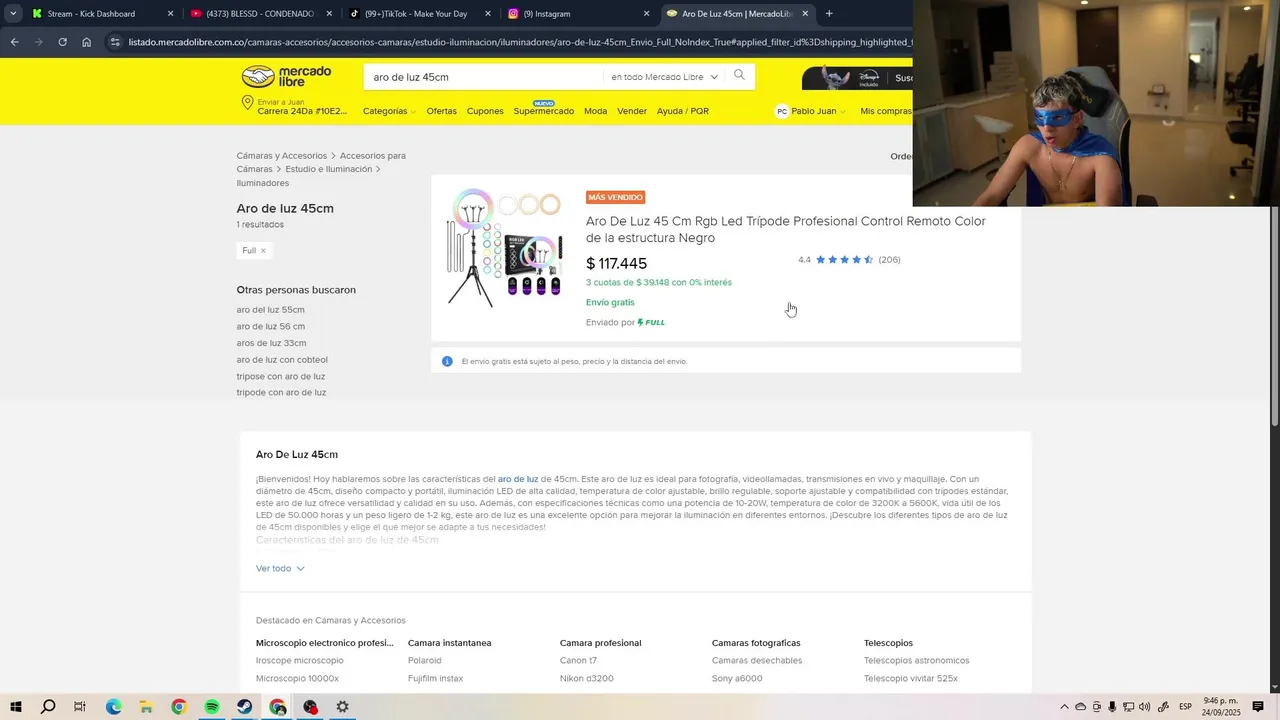1280x720 pixels.
Task: Search suggestion tripose con aro de luz
Action: click(281, 377)
